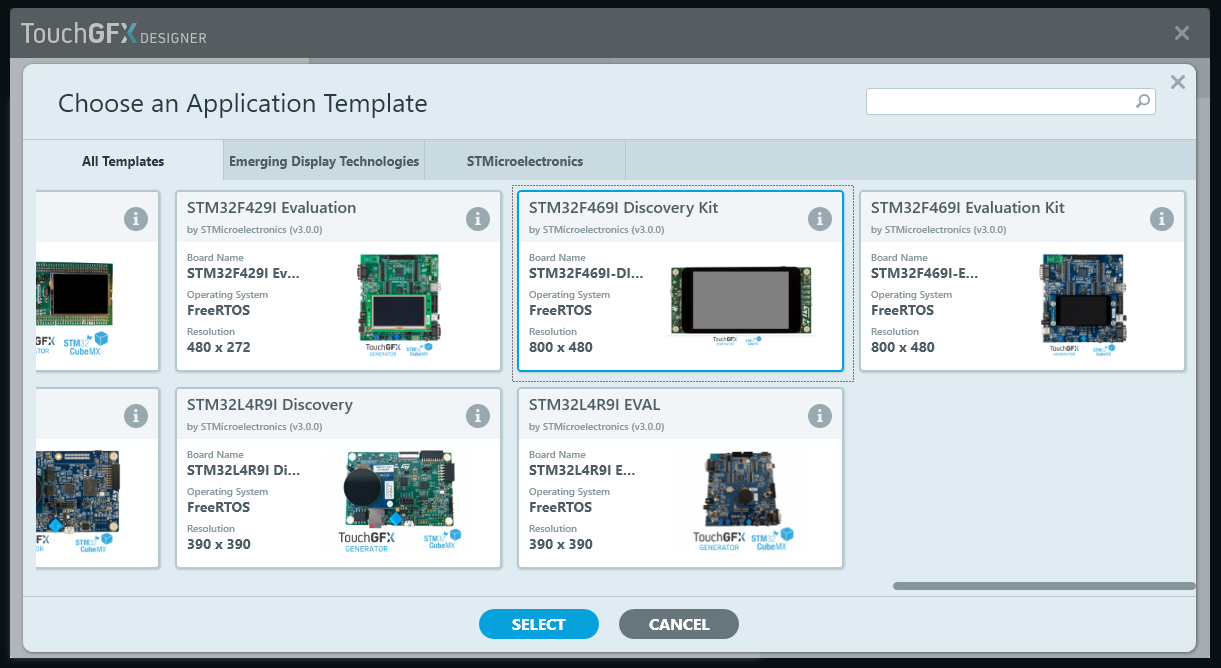Select the STM32L4R9I Discovery board image
Viewport: 1221px width, 668px height.
tap(400, 501)
